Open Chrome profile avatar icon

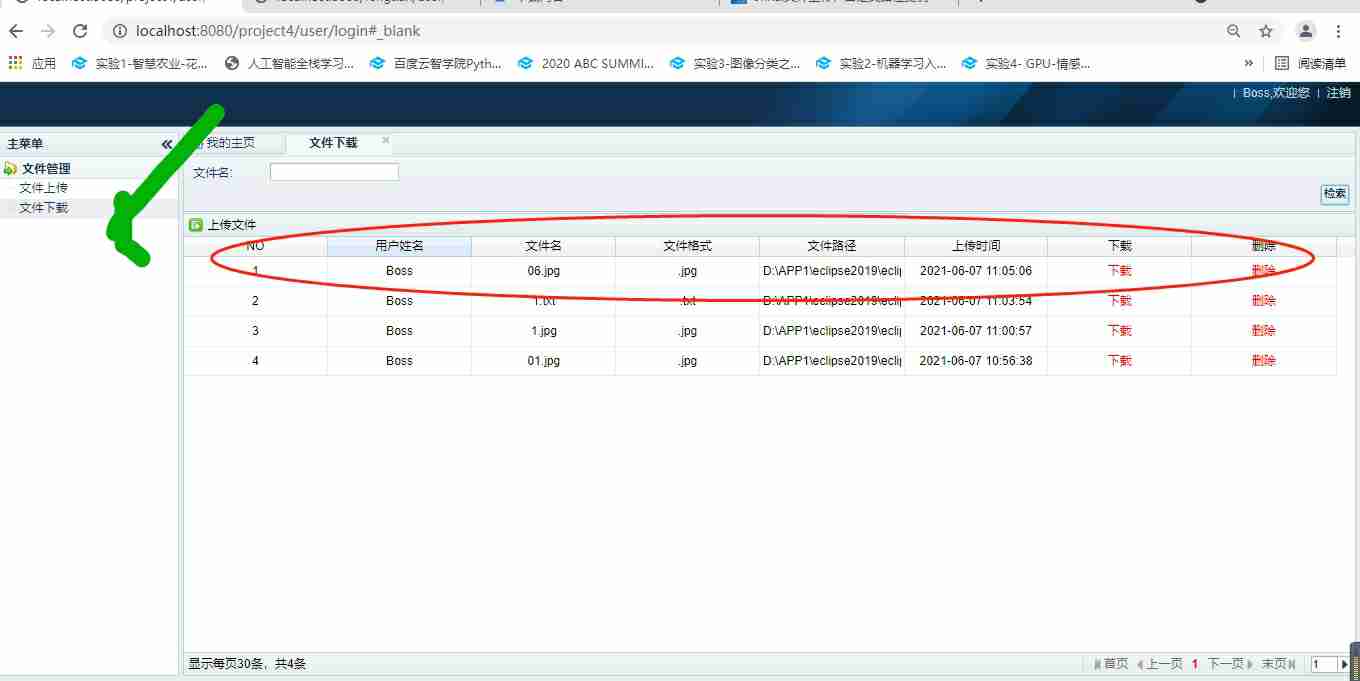point(1305,31)
